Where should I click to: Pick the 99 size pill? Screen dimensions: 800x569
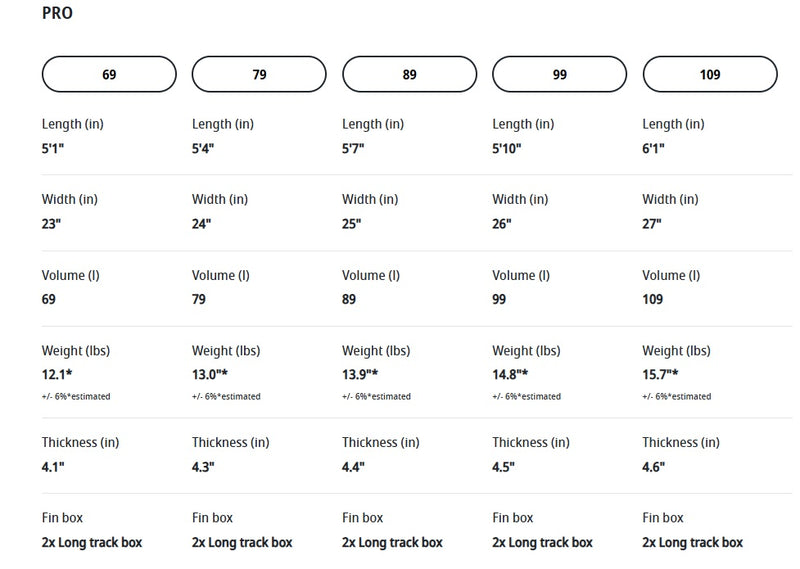560,75
